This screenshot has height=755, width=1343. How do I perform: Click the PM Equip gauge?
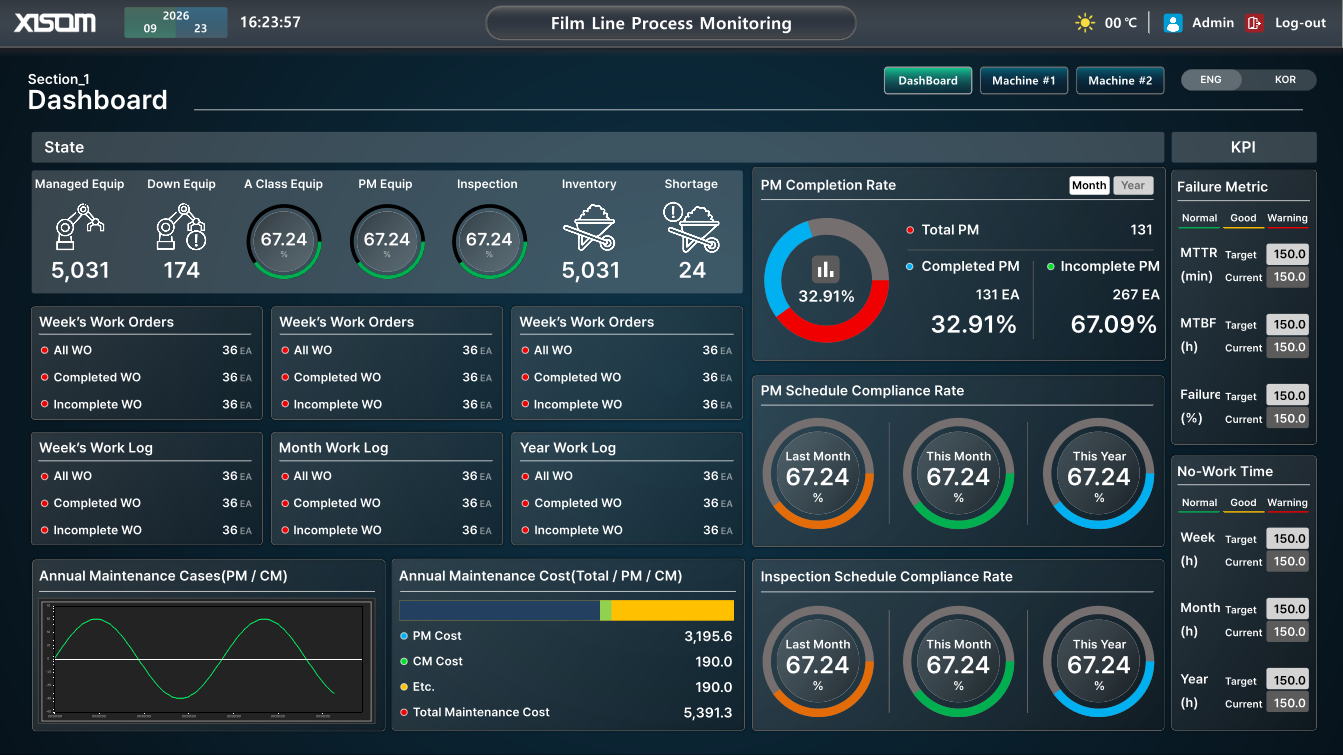(x=387, y=242)
